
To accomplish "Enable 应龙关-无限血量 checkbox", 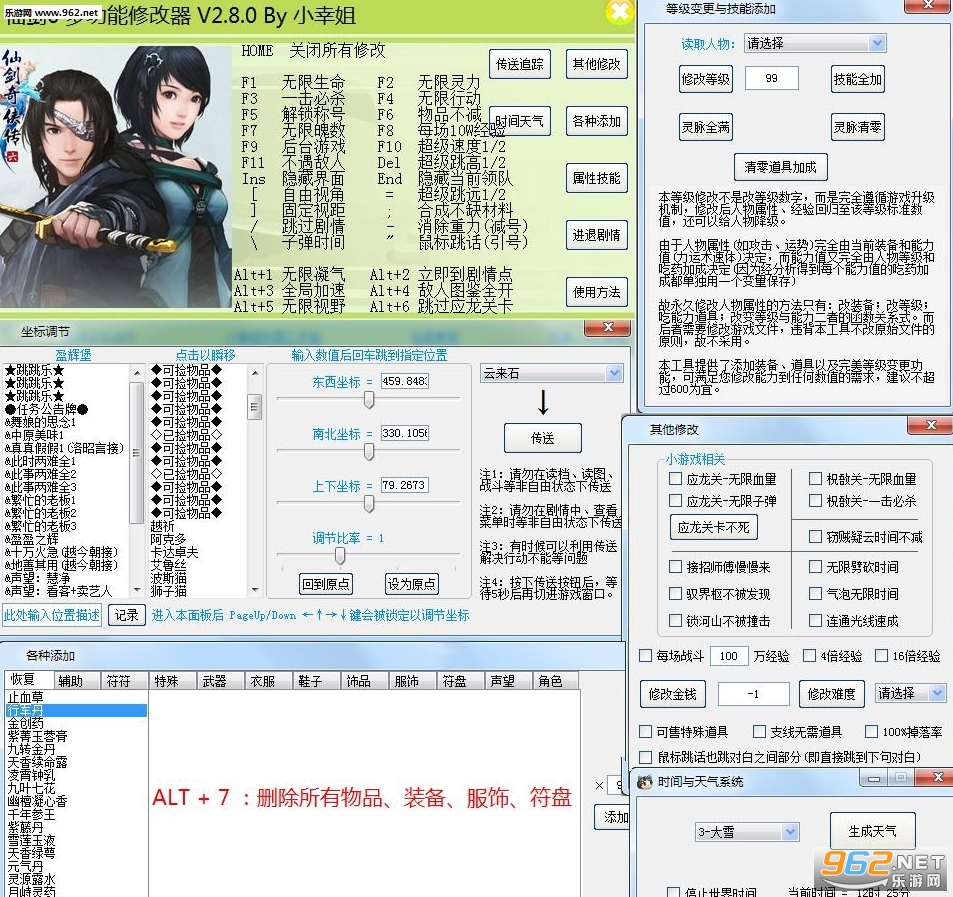I will (x=675, y=479).
